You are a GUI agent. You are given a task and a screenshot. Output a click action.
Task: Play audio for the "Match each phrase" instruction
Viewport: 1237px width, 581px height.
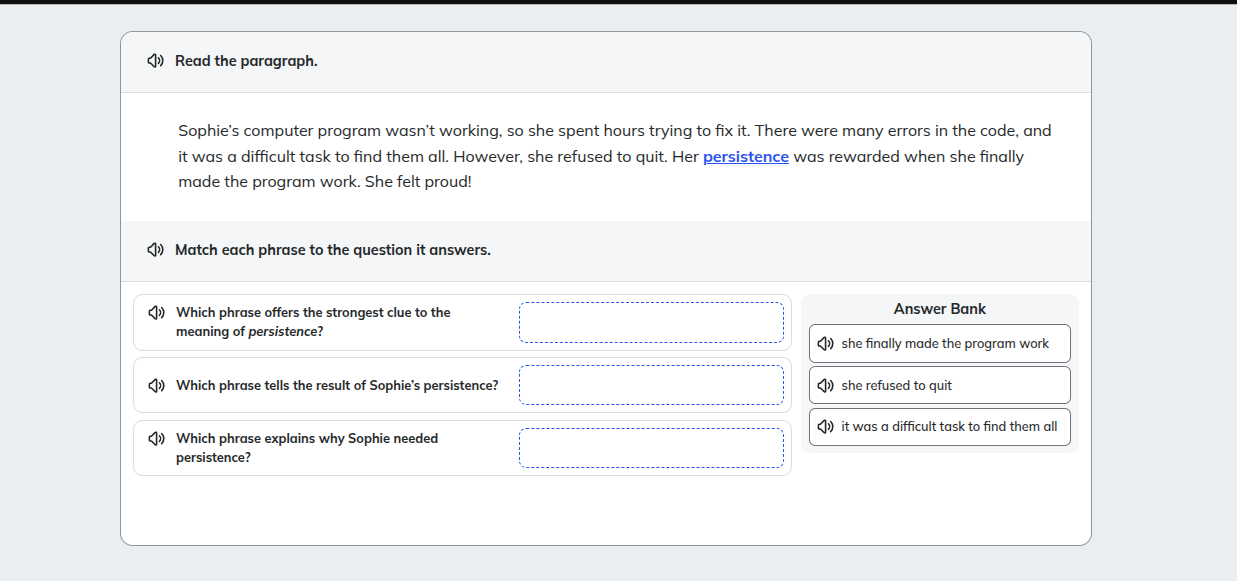click(154, 249)
